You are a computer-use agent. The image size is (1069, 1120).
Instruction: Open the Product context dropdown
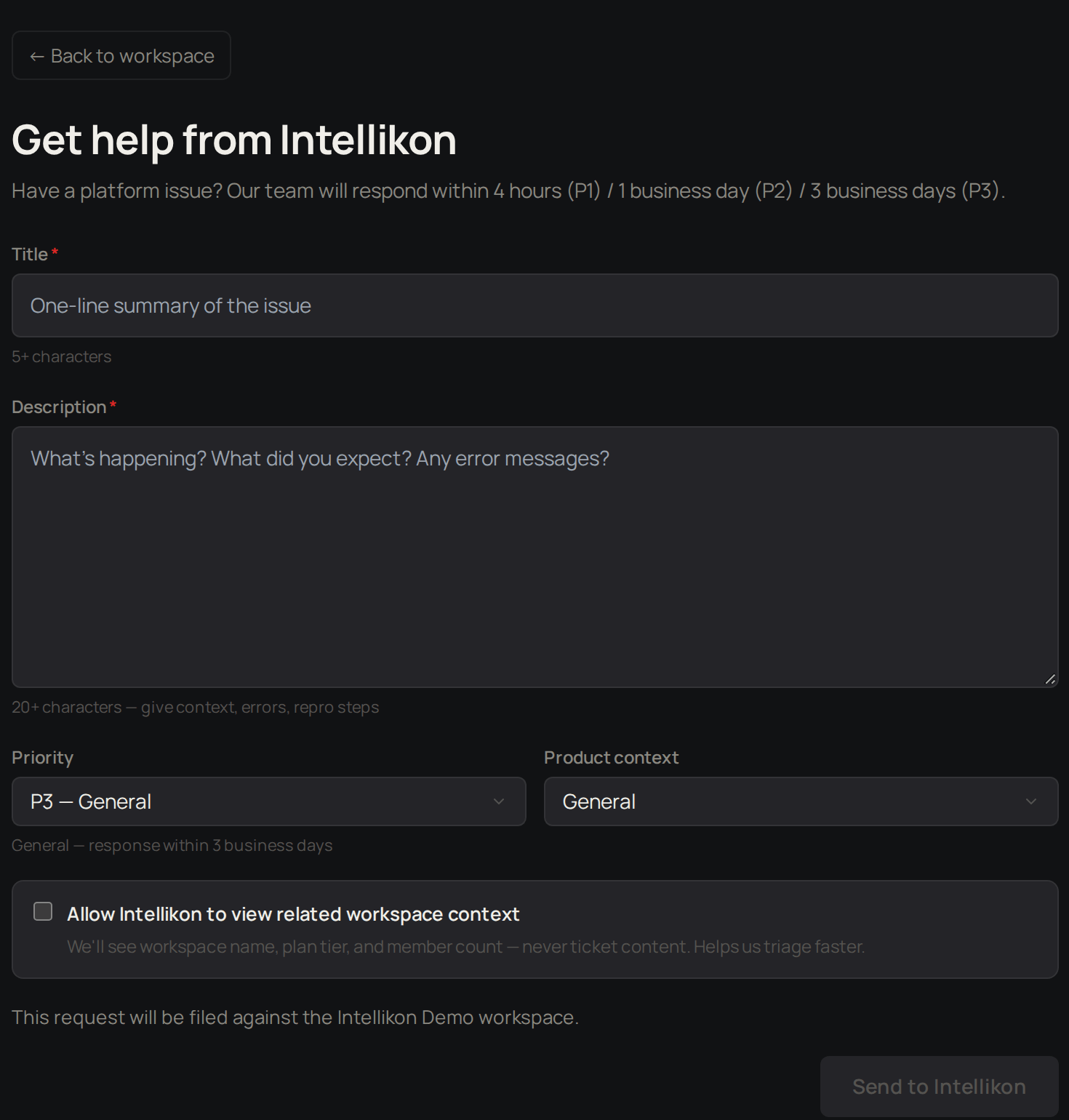point(801,801)
